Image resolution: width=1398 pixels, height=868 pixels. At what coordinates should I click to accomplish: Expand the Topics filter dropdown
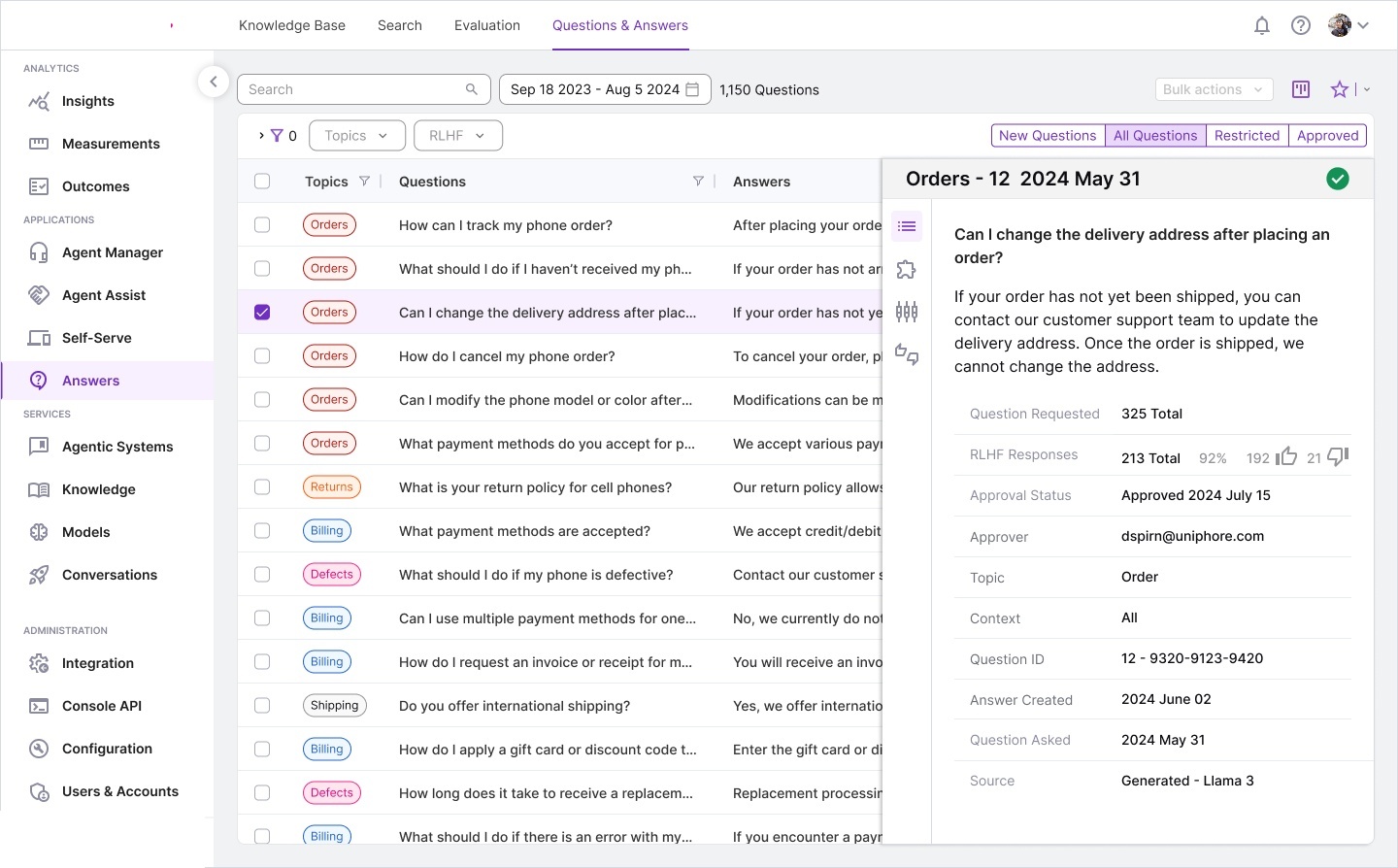[x=356, y=136]
